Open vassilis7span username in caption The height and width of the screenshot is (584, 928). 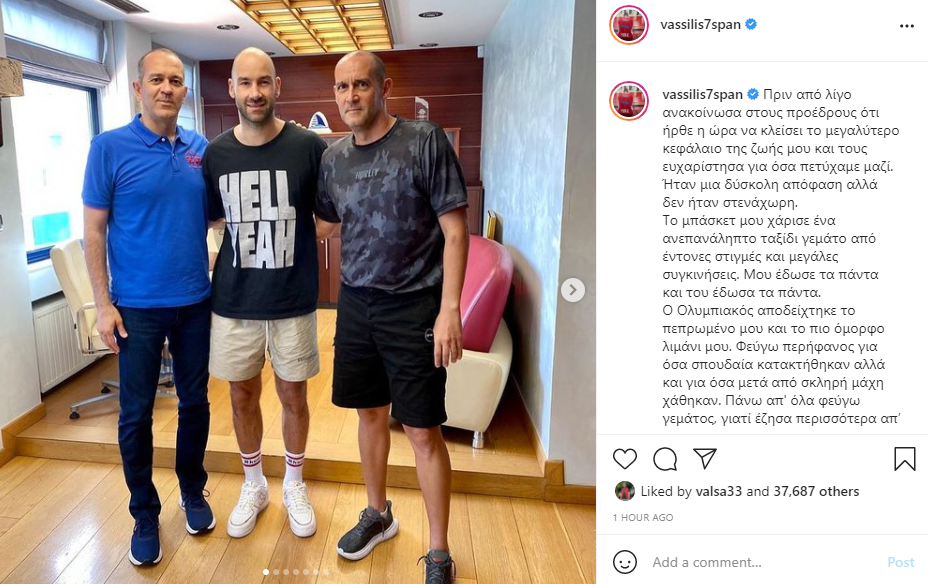point(703,94)
